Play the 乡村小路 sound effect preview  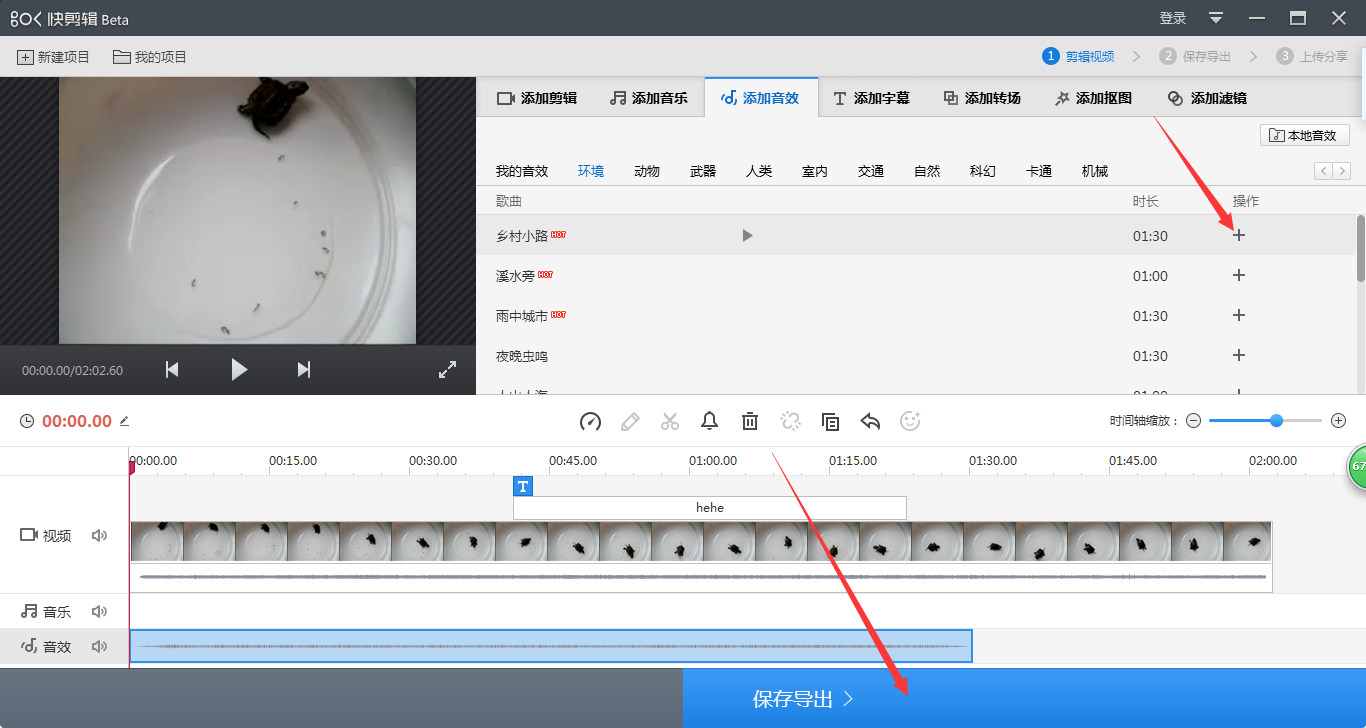pyautogui.click(x=747, y=235)
